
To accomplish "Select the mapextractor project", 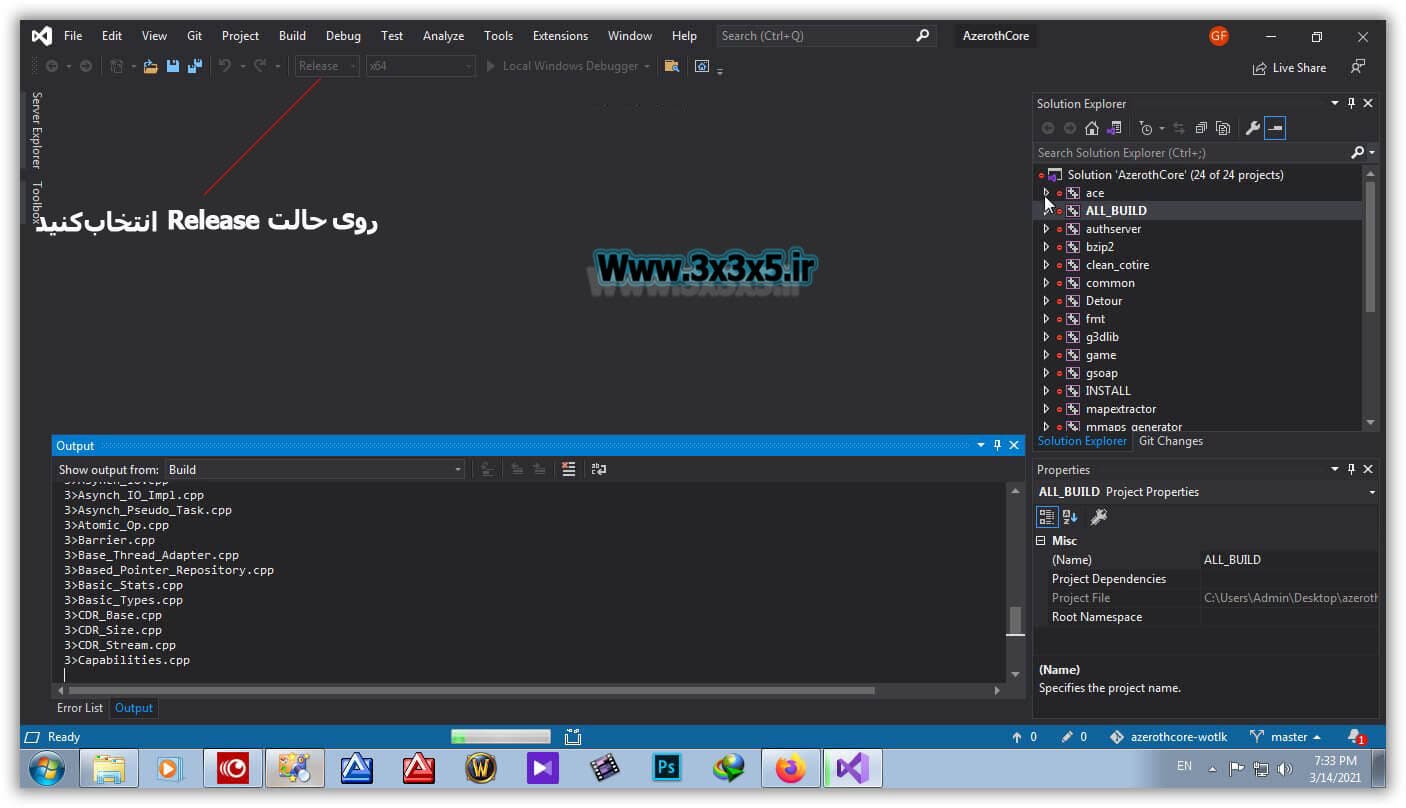I will coord(1120,409).
